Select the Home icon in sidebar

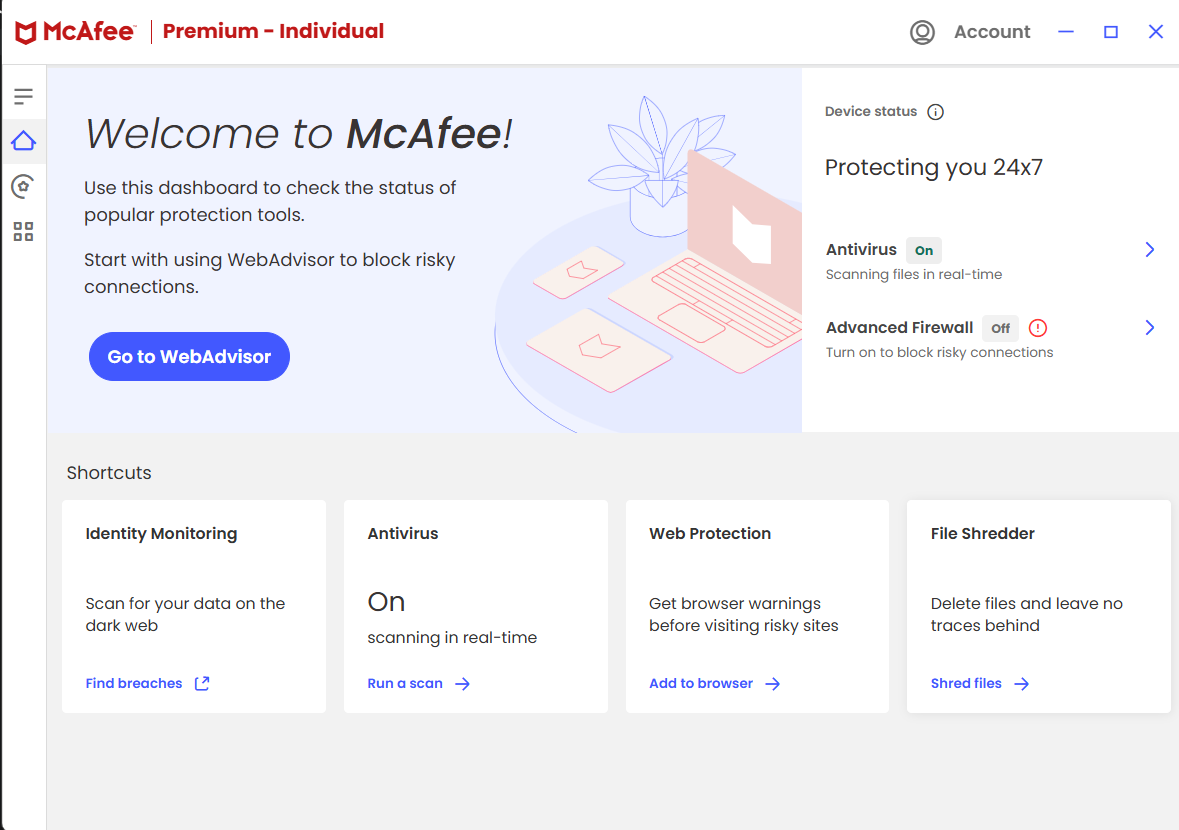[23, 141]
